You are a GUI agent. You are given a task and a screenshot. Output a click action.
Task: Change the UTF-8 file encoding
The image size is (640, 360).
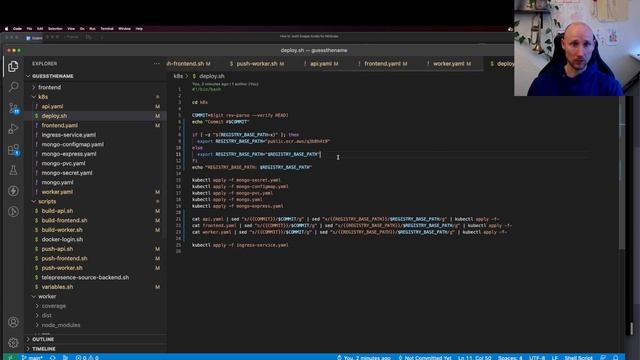point(537,357)
